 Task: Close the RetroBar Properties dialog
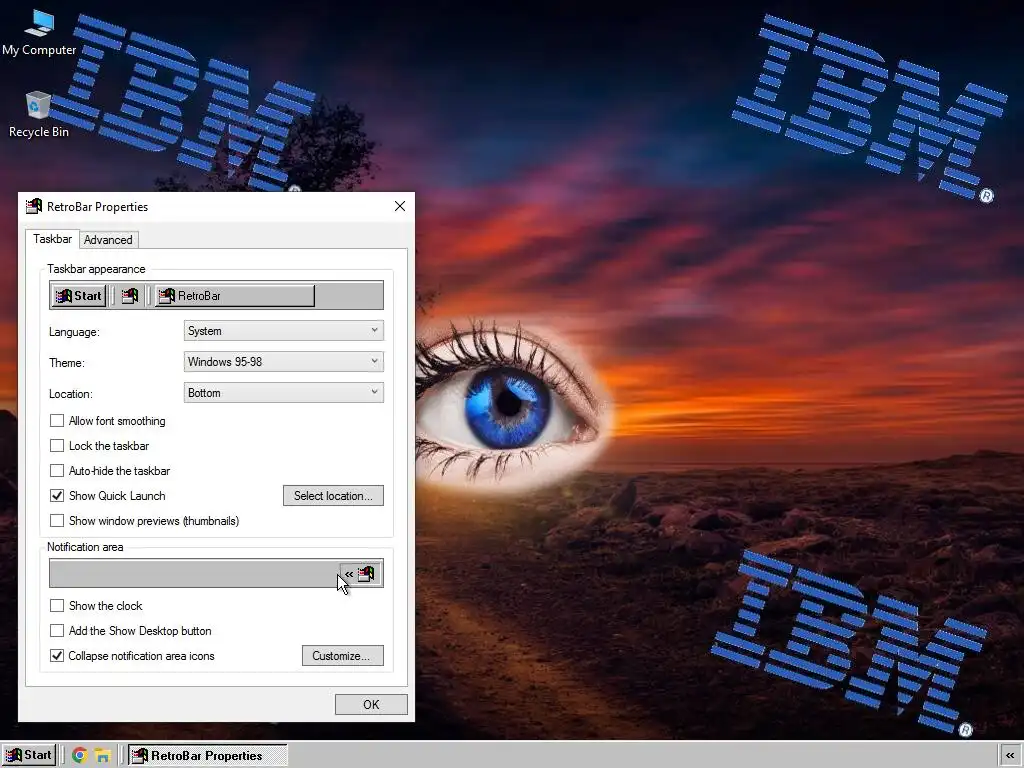tap(400, 206)
